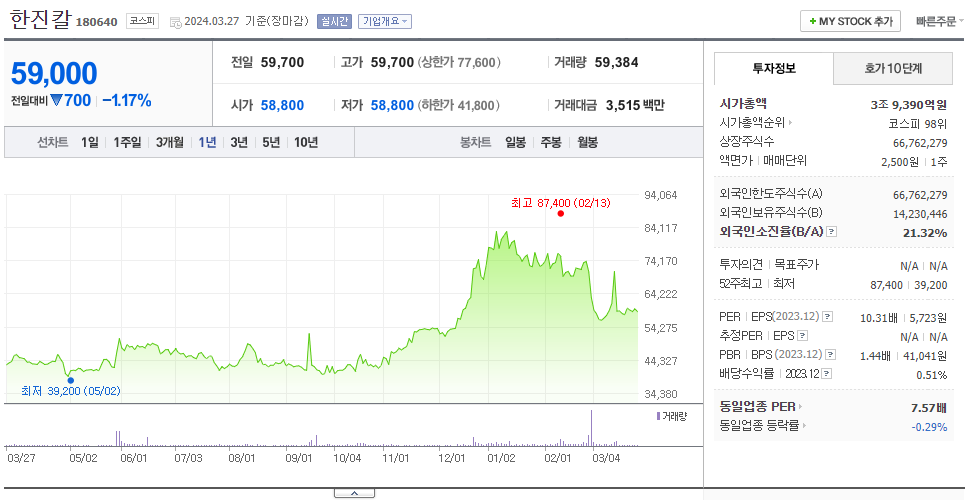The width and height of the screenshot is (968, 500).
Task: Show the 주봉 candle chart
Action: tap(551, 143)
